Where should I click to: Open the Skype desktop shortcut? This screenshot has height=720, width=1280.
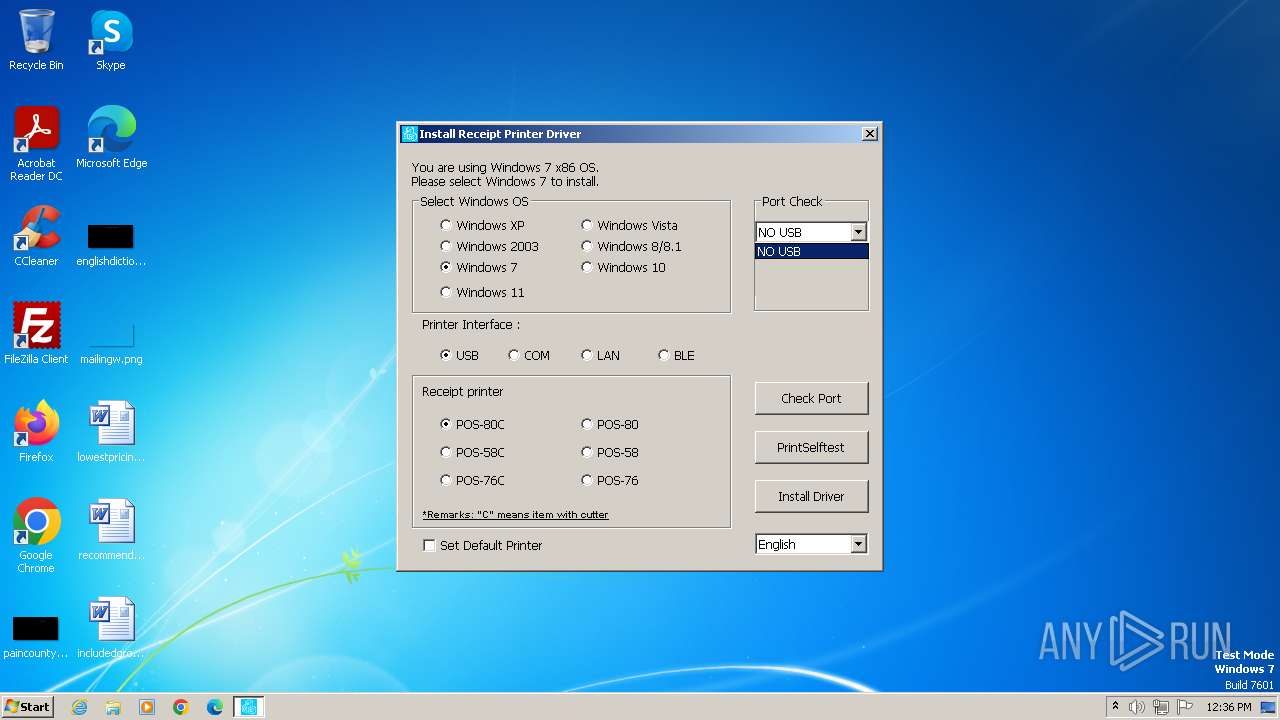[111, 40]
